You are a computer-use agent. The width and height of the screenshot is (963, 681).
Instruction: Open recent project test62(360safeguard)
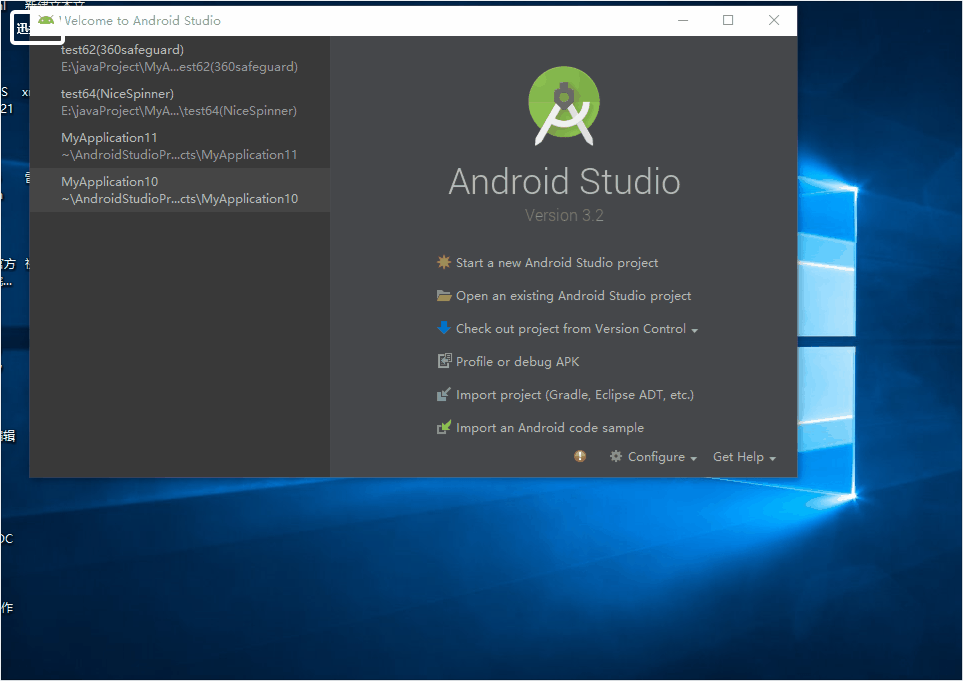[x=179, y=58]
